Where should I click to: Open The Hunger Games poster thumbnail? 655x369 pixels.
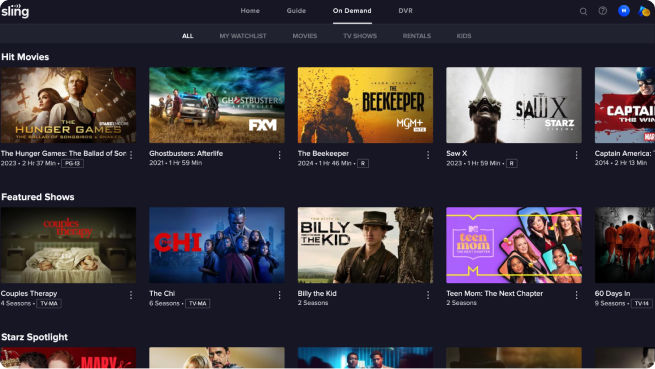click(x=68, y=105)
